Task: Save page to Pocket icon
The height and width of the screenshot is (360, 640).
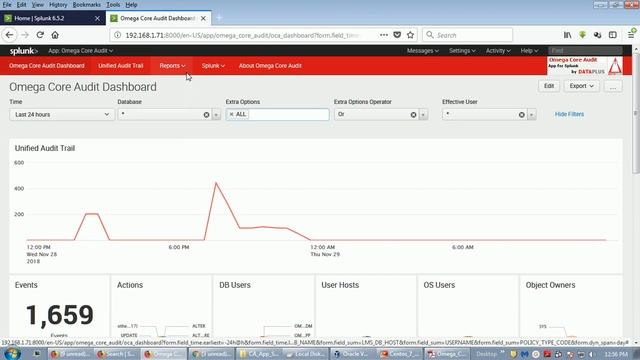Action: 397,35
